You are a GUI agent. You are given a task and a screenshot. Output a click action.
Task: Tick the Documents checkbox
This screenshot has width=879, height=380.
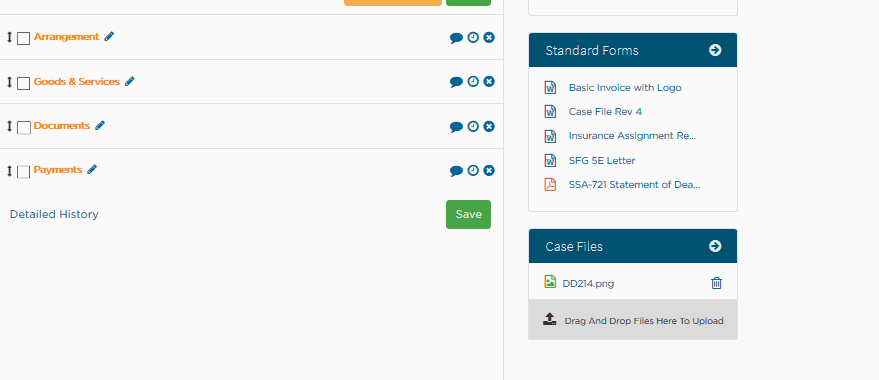tap(24, 128)
